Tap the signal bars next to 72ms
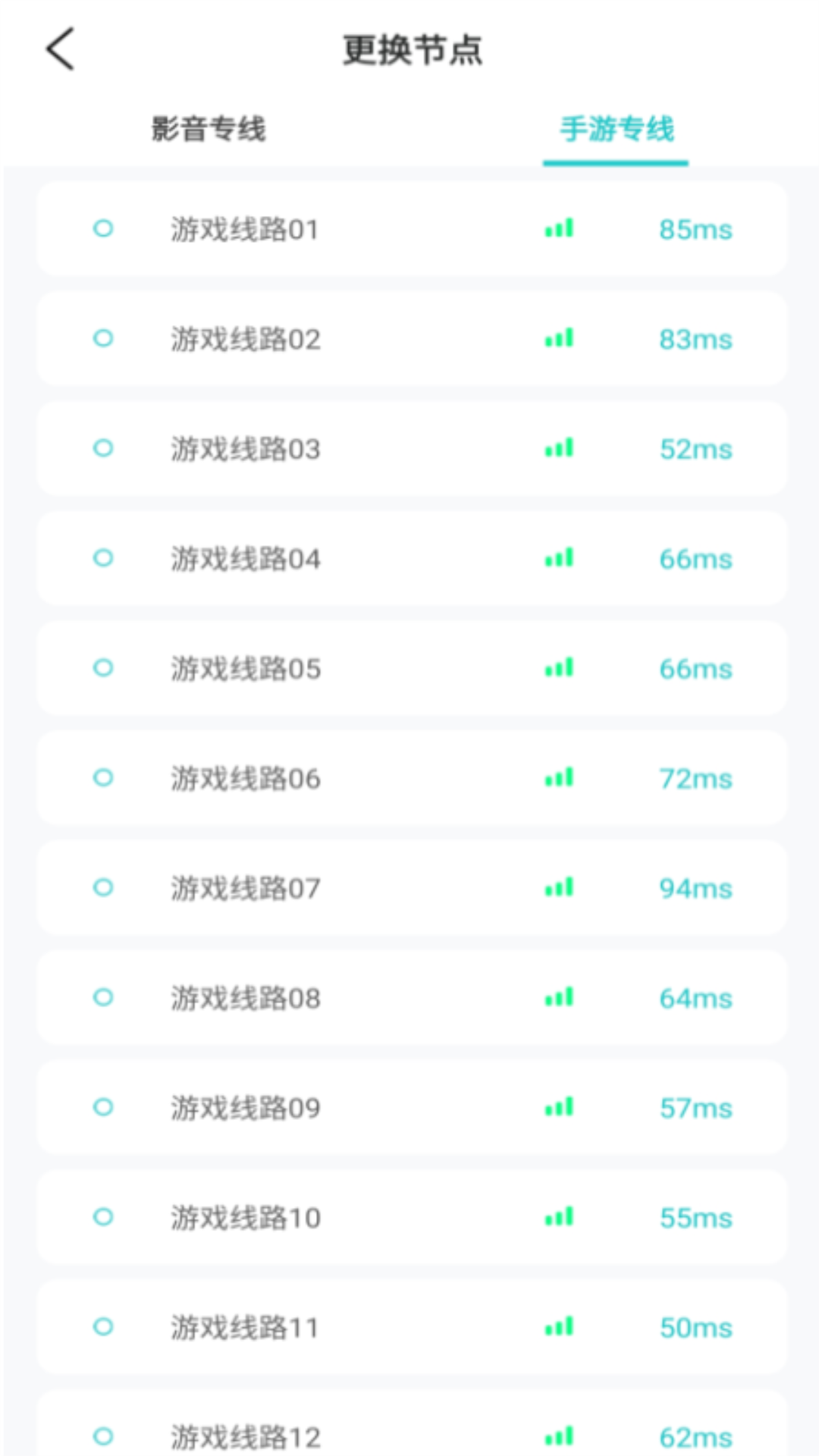The width and height of the screenshot is (819, 1456). (559, 778)
